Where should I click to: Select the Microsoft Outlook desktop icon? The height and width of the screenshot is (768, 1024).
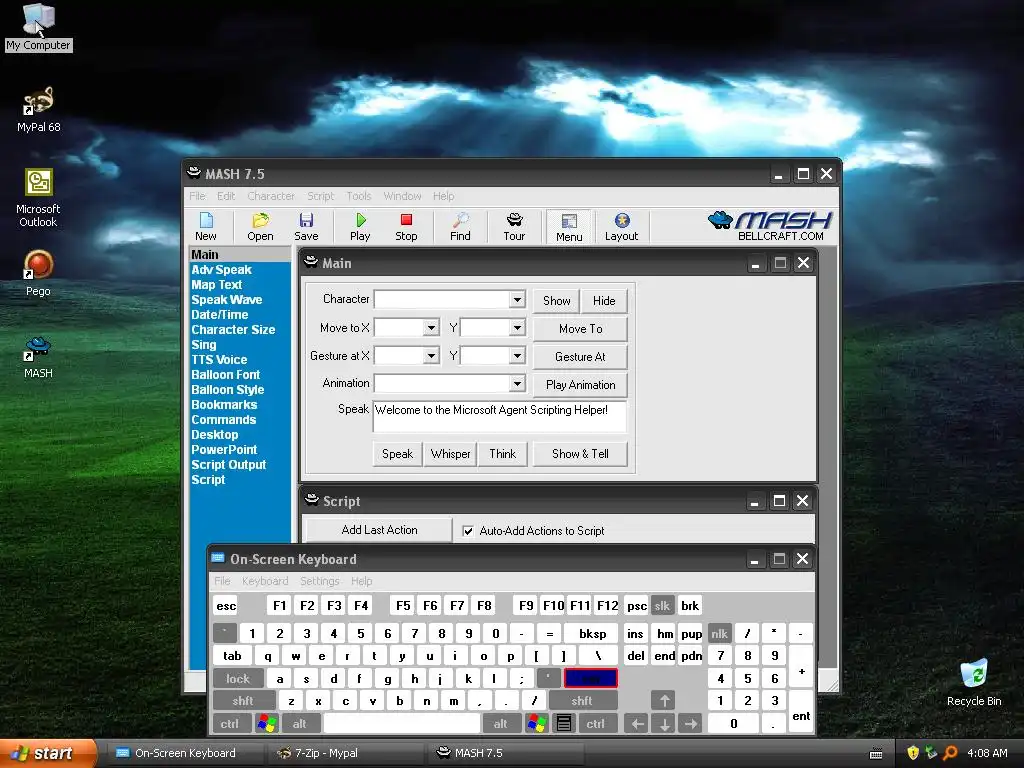pyautogui.click(x=39, y=198)
